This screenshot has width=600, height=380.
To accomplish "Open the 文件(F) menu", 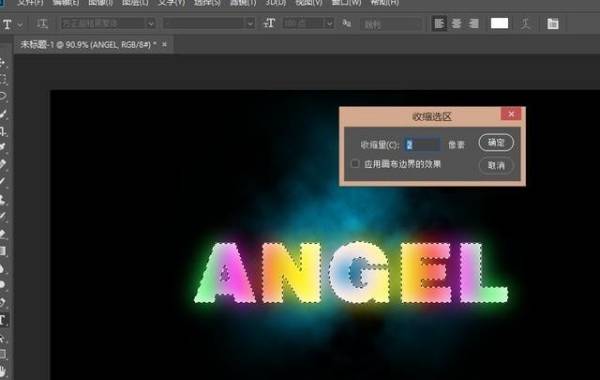I will [30, 3].
